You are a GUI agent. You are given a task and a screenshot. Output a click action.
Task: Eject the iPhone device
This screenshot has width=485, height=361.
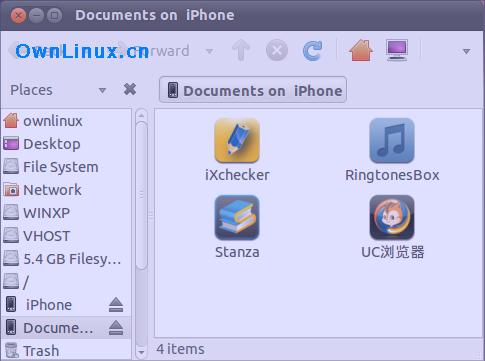(x=116, y=305)
